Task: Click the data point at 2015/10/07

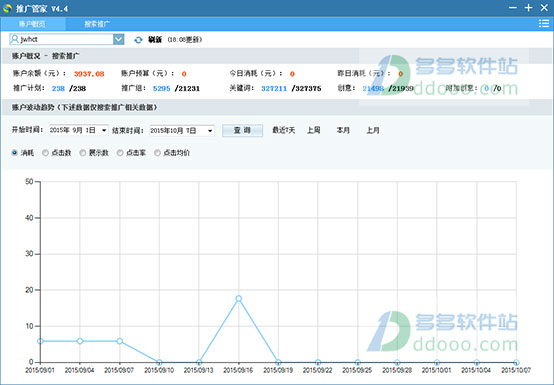Action: pos(516,362)
